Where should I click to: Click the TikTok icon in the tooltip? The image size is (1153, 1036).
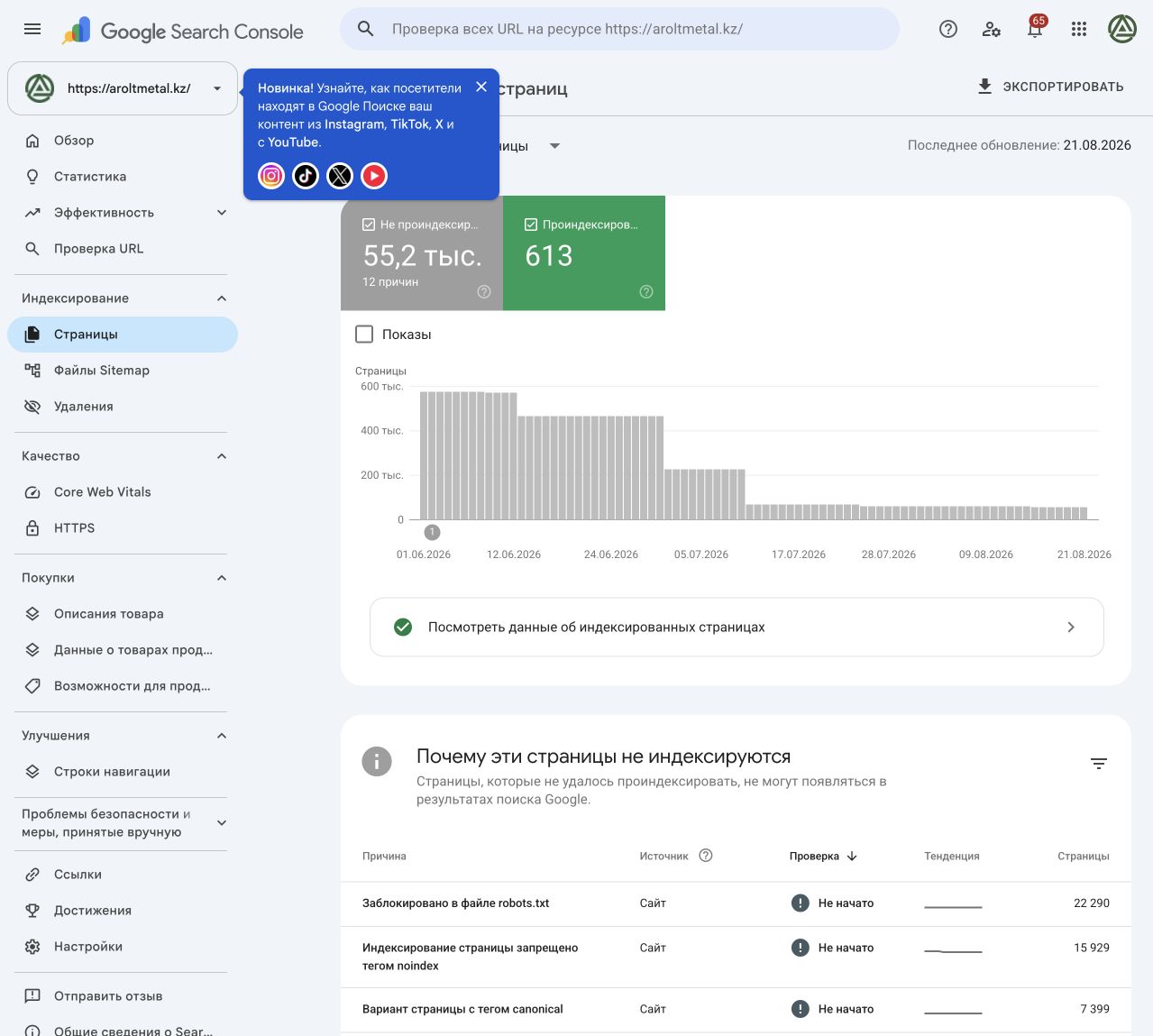[x=306, y=175]
